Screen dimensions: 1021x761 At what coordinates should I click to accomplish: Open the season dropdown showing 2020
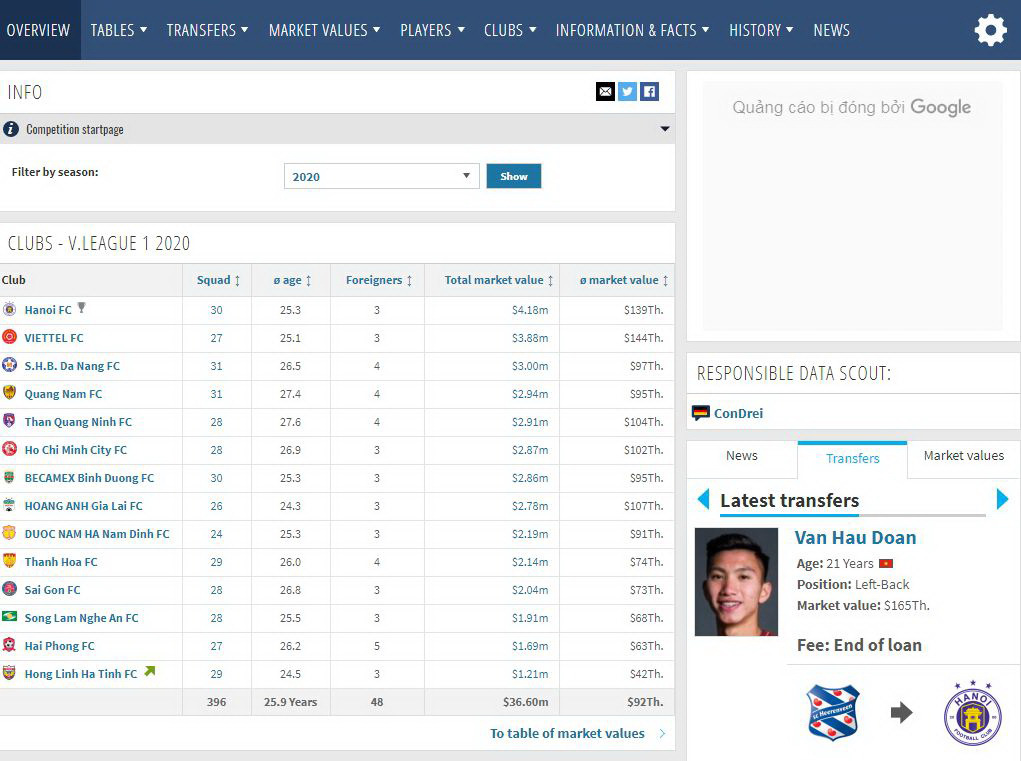coord(380,175)
